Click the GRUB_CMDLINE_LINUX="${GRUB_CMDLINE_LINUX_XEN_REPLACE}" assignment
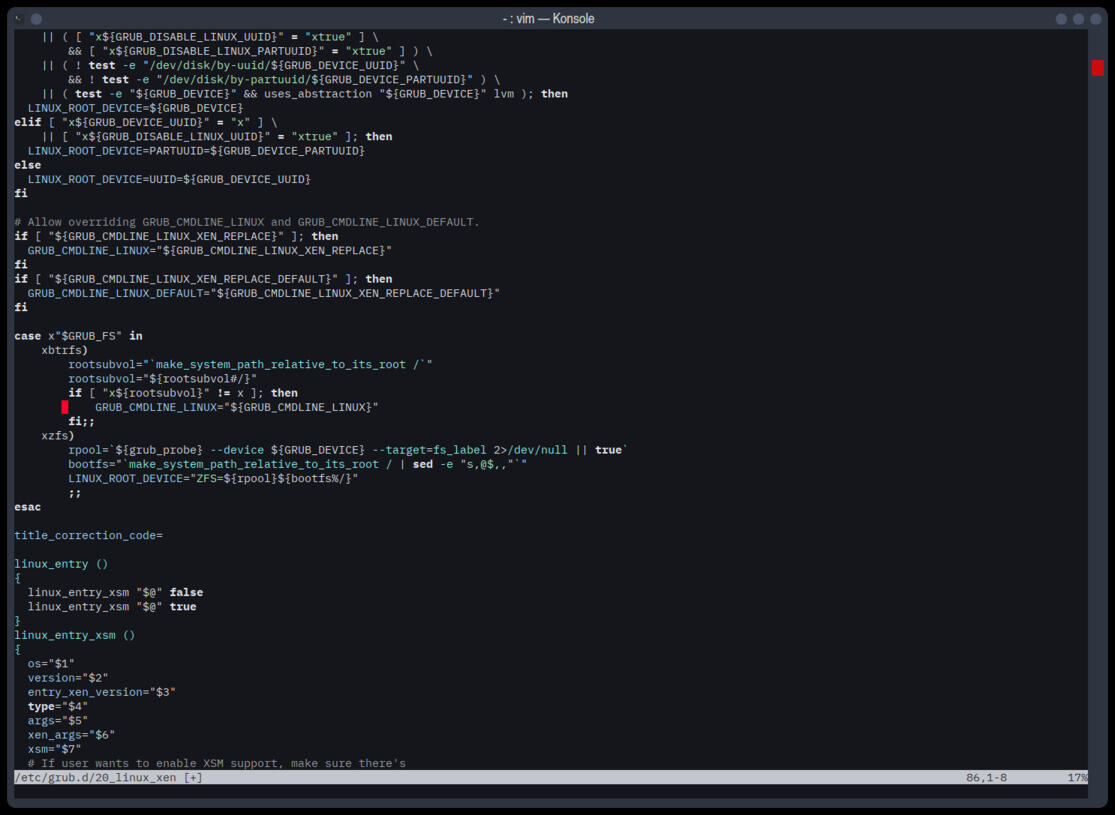The image size is (1115, 815). [210, 250]
